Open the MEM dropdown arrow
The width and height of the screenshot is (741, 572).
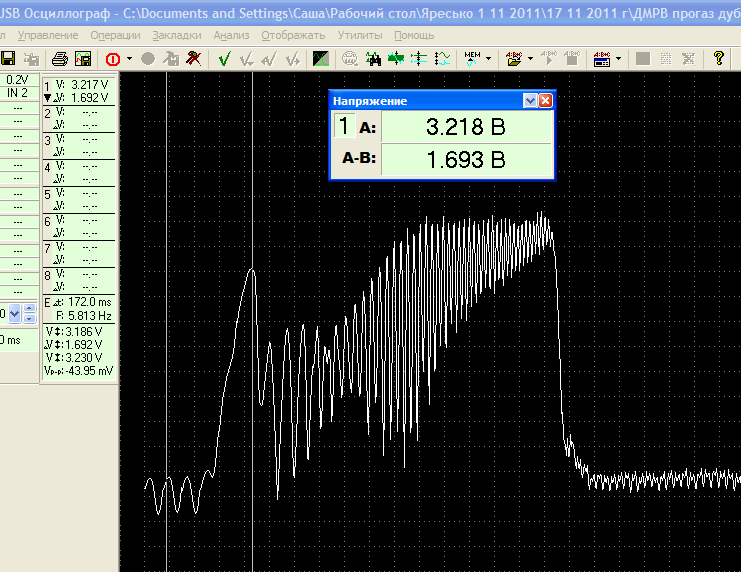(489, 59)
